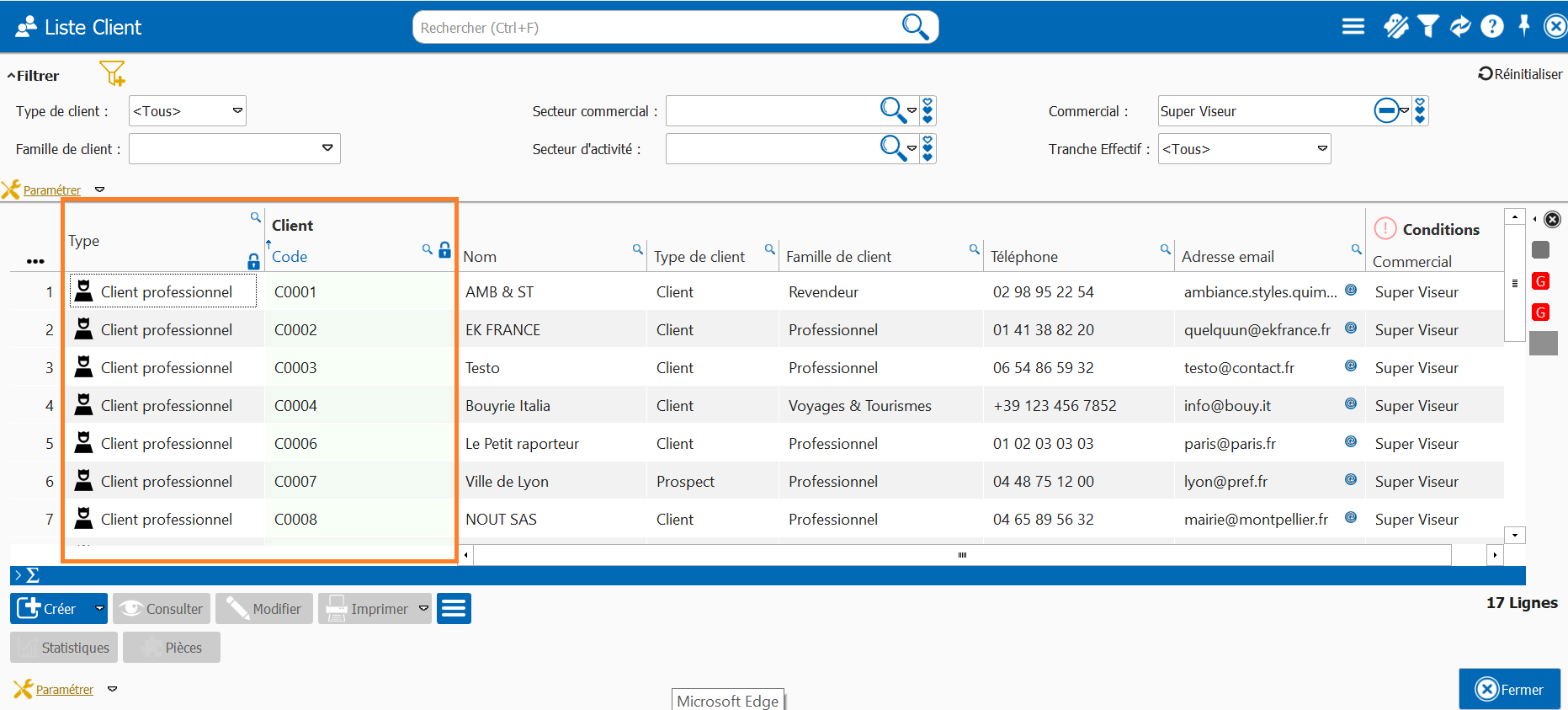Click the Téléphone column header

(1023, 257)
